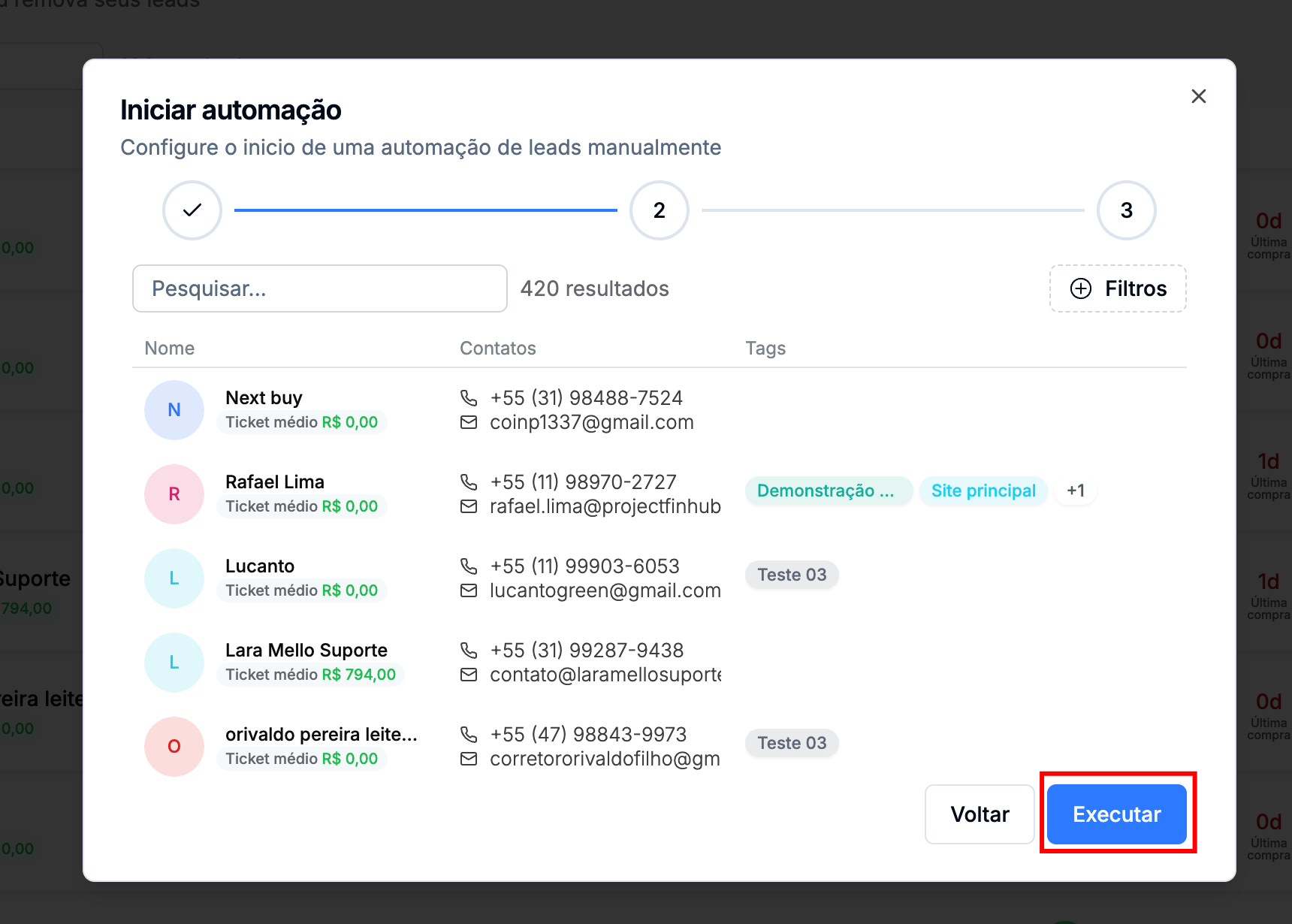Focus the Pesquisar search field

[320, 288]
